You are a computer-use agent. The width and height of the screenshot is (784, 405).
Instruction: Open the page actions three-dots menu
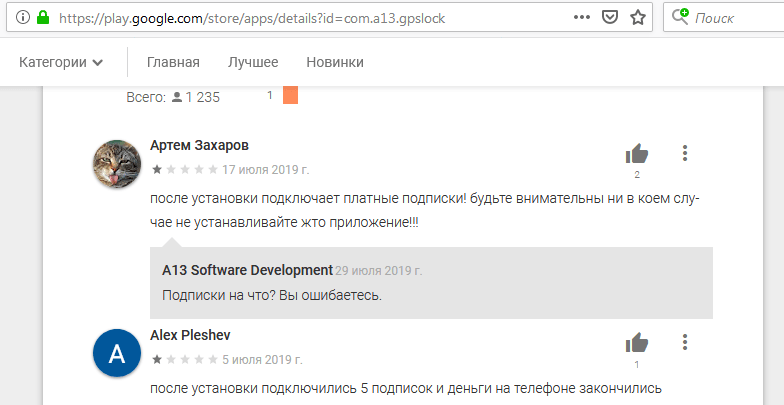[582, 18]
